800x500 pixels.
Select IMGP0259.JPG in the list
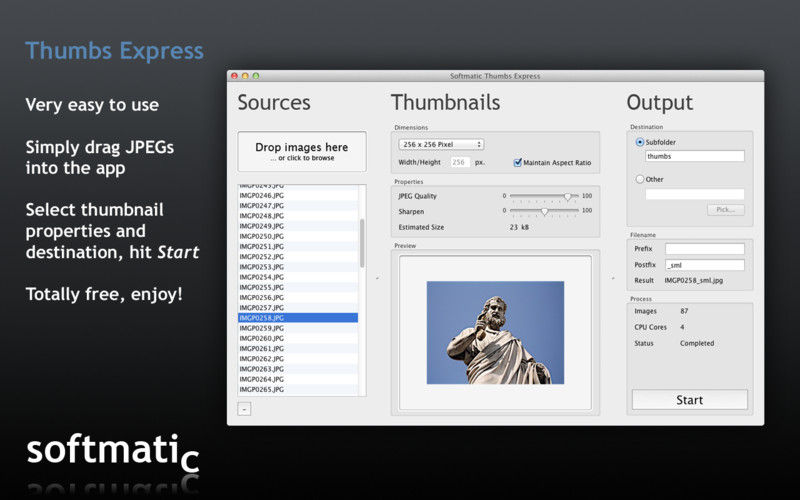298,328
